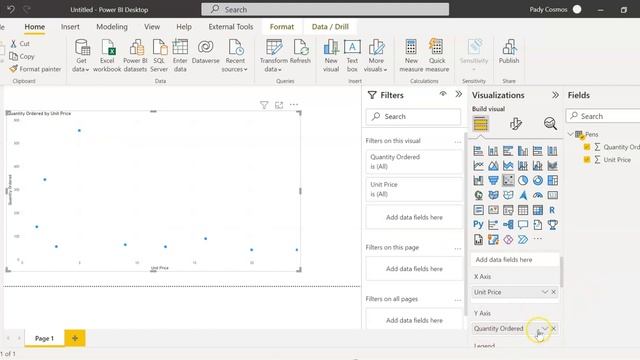Open the Modeling ribbon tab
Image resolution: width=640 pixels, height=360 pixels.
point(112,27)
